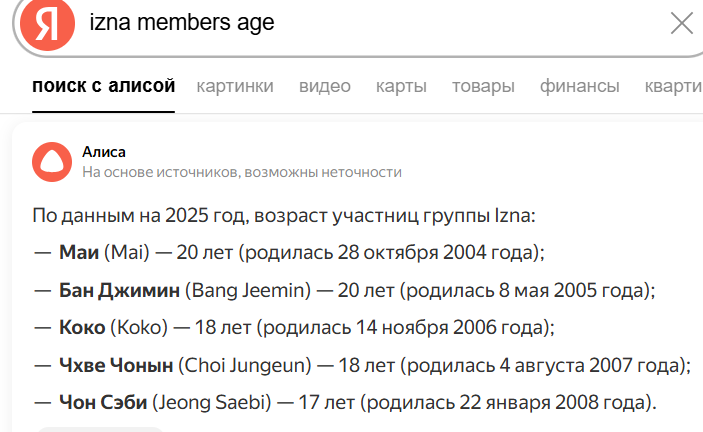Viewport: 703px width, 432px height.
Task: Click the bold name 'Маи'
Action: (79, 252)
